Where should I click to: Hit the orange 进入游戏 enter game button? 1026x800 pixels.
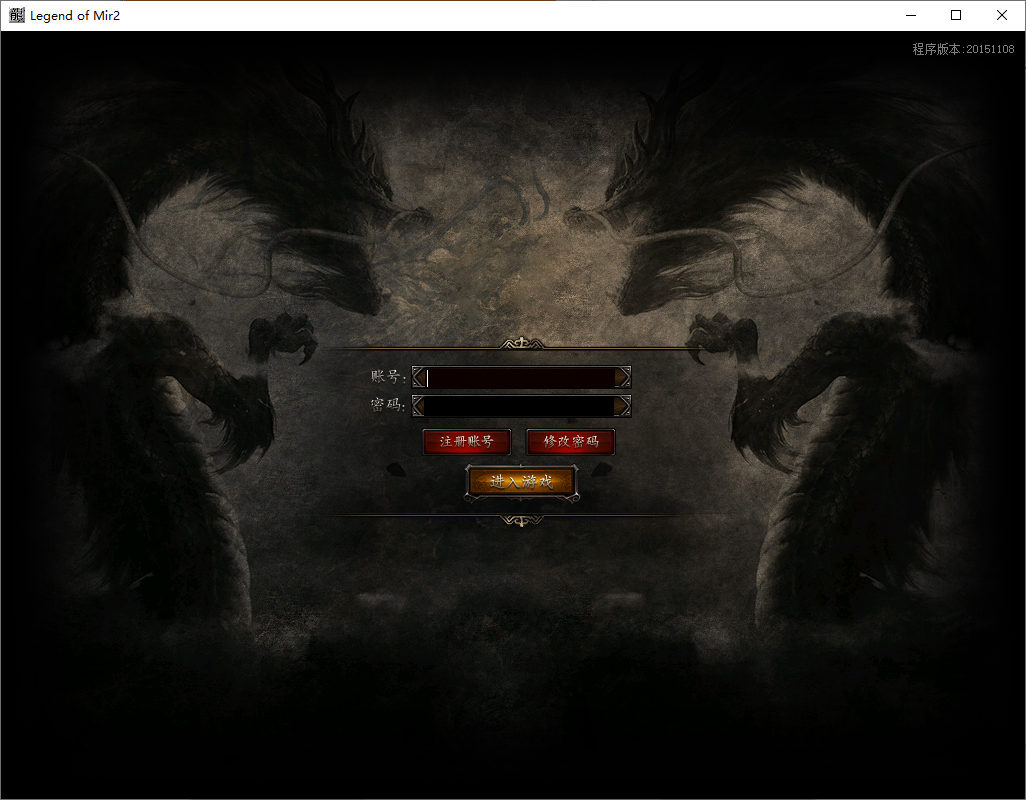pos(521,481)
